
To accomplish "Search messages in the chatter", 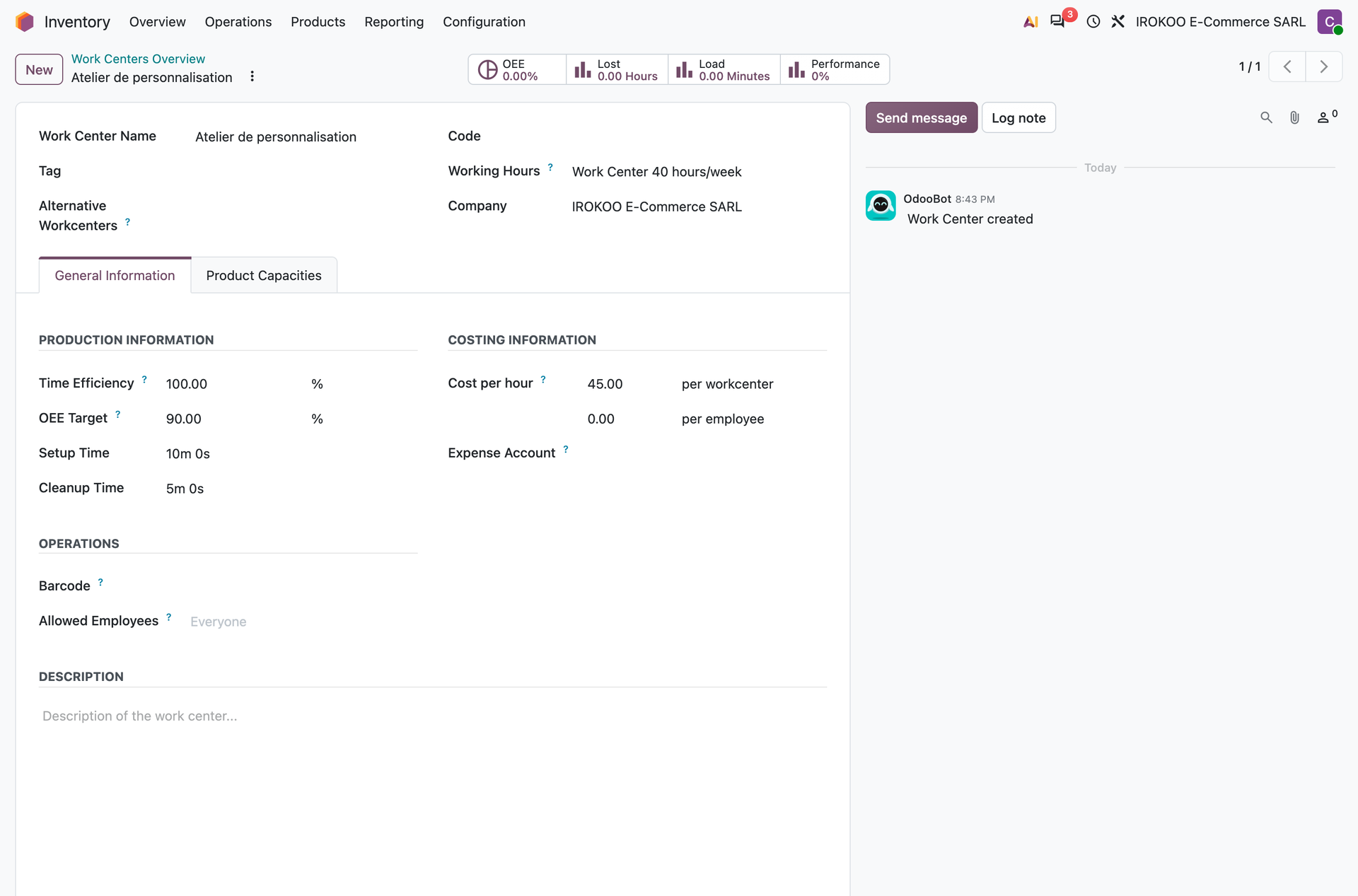I will coord(1266,117).
